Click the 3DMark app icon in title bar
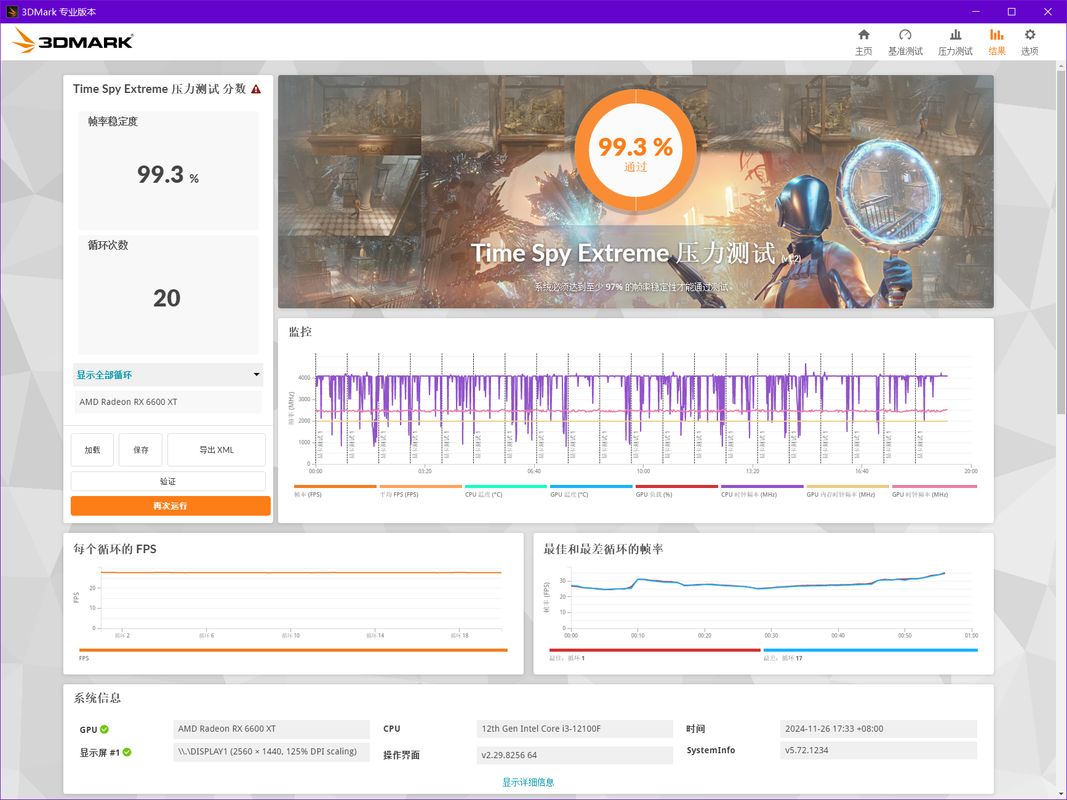This screenshot has width=1067, height=800. pyautogui.click(x=12, y=12)
